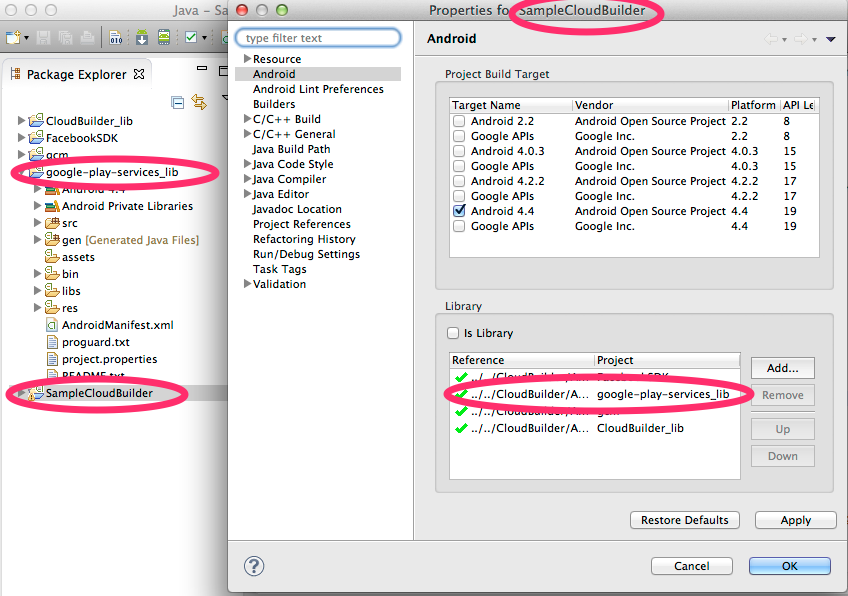Select Builders in properties list
848x596 pixels.
coord(274,104)
